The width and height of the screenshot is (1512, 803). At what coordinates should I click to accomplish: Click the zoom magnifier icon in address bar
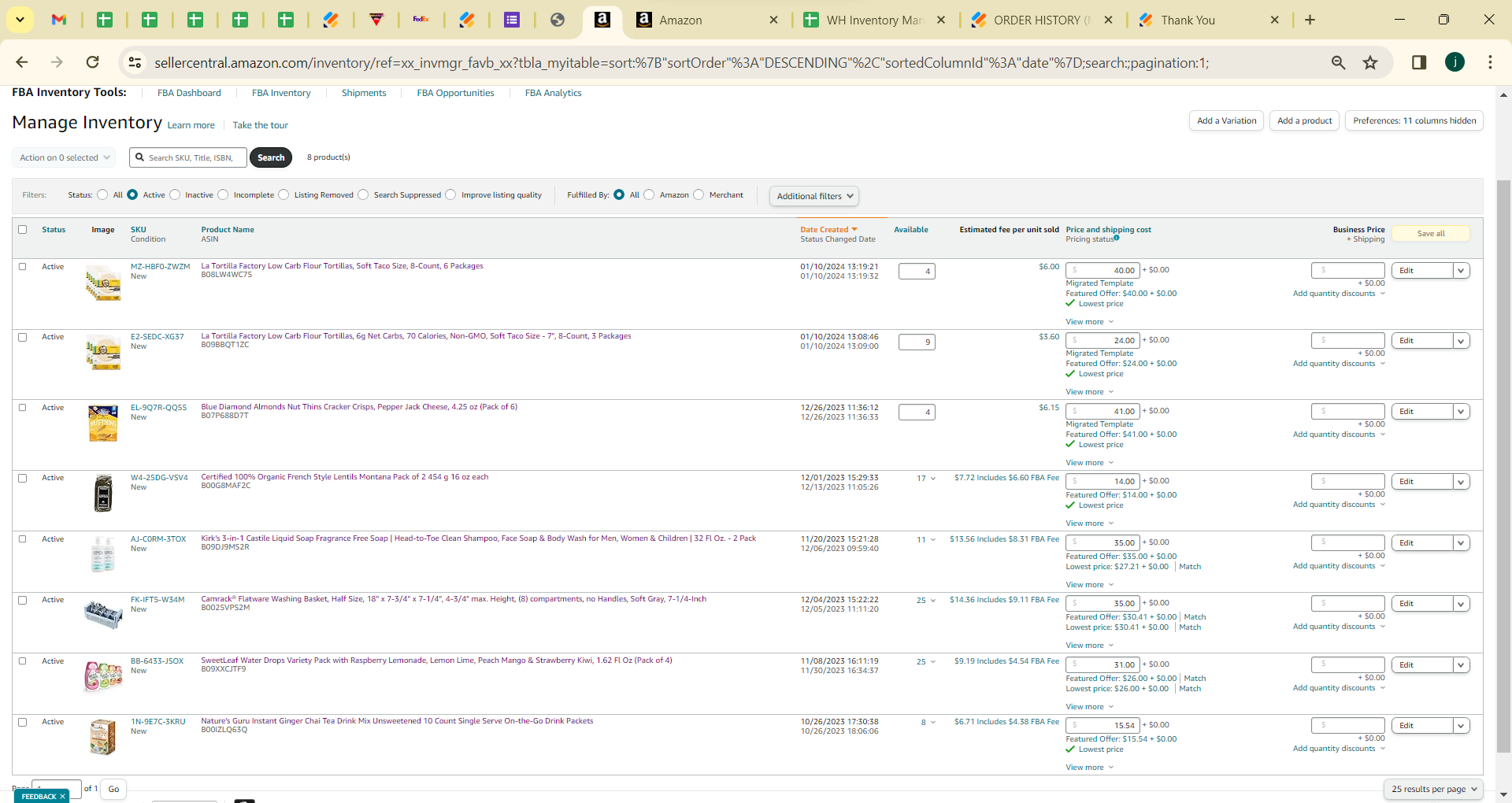[1338, 62]
